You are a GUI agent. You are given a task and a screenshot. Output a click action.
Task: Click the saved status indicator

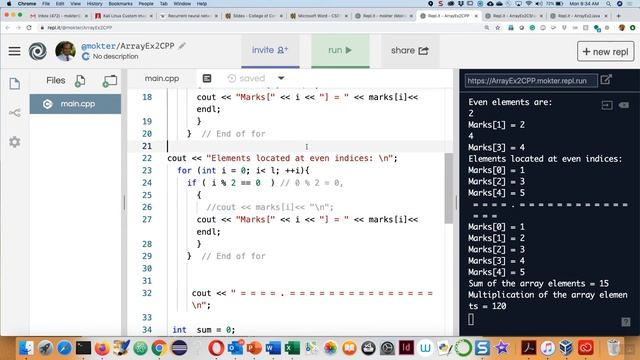(x=246, y=78)
